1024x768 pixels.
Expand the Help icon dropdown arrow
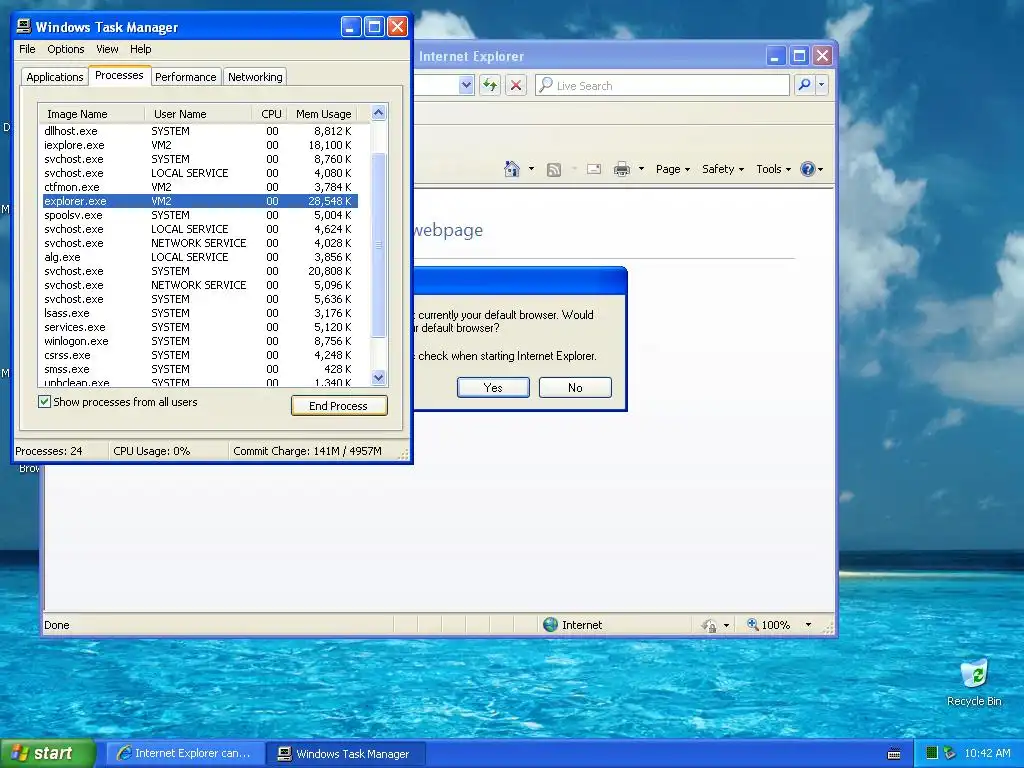tap(820, 169)
